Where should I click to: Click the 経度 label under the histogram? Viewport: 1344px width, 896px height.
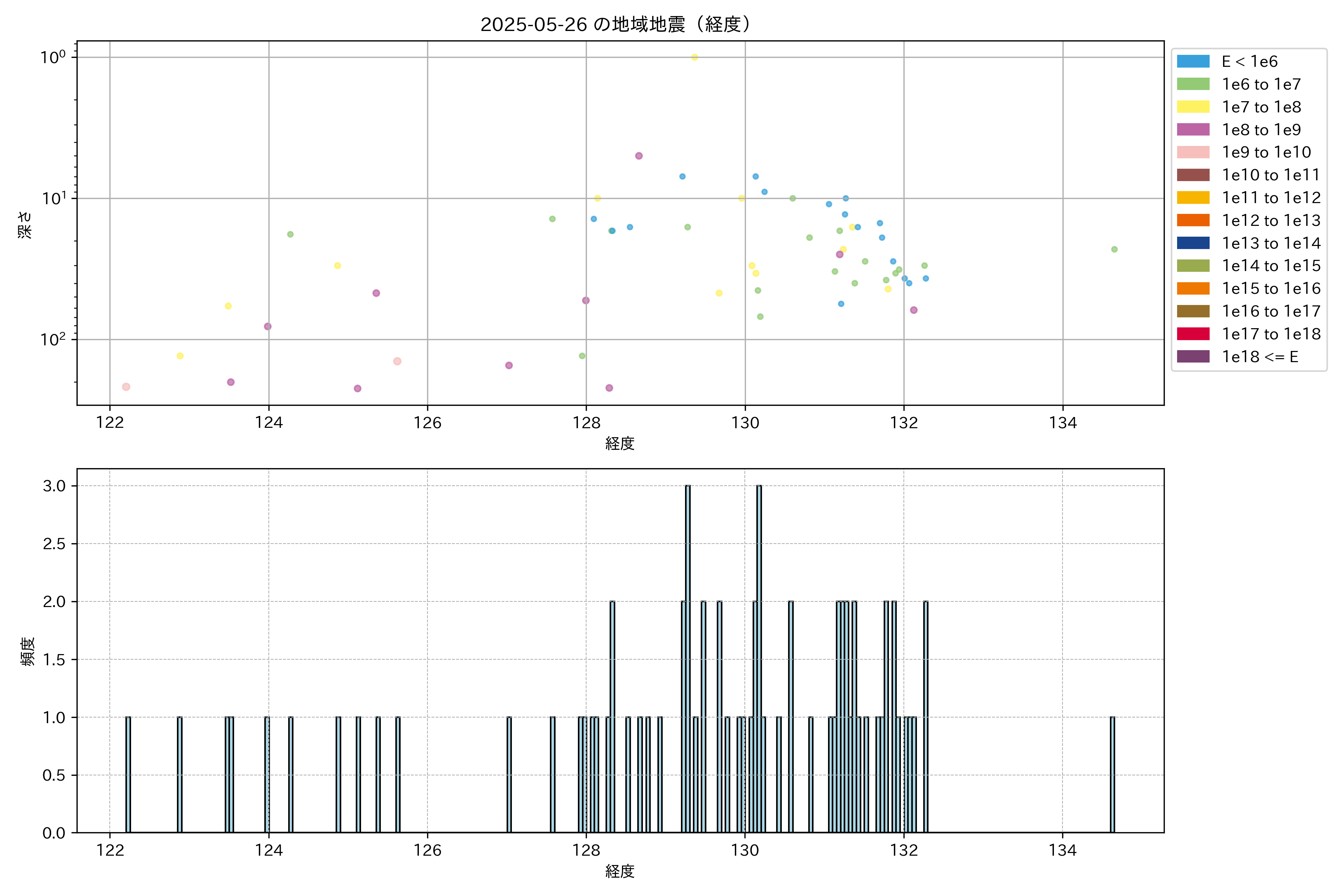[x=619, y=871]
